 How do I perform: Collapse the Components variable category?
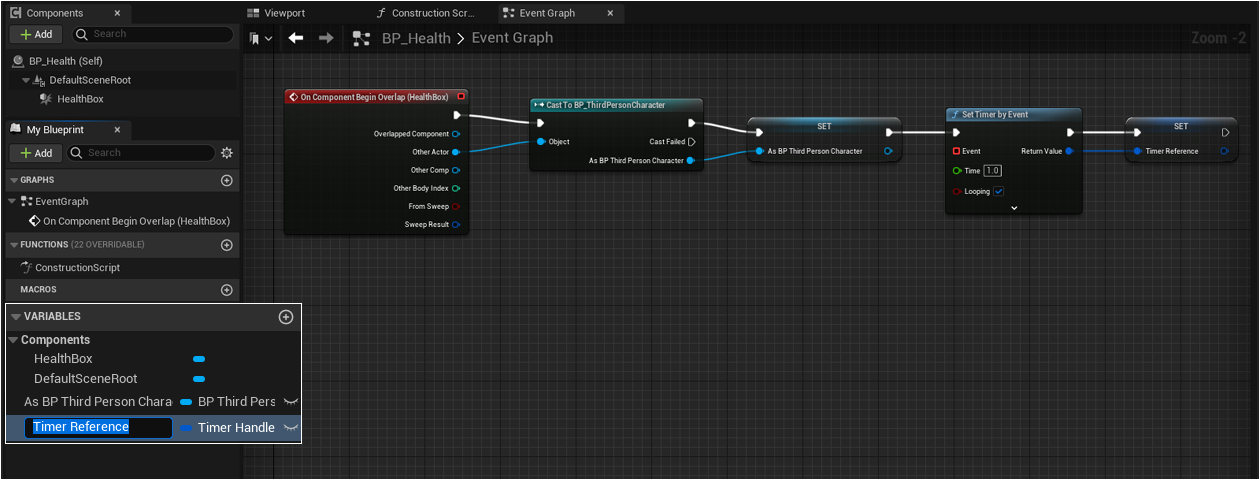tap(14, 340)
